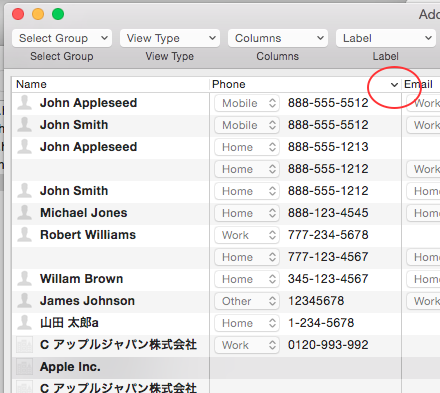This screenshot has width=440, height=393.
Task: Select the Apple Inc. row
Action: click(226, 367)
